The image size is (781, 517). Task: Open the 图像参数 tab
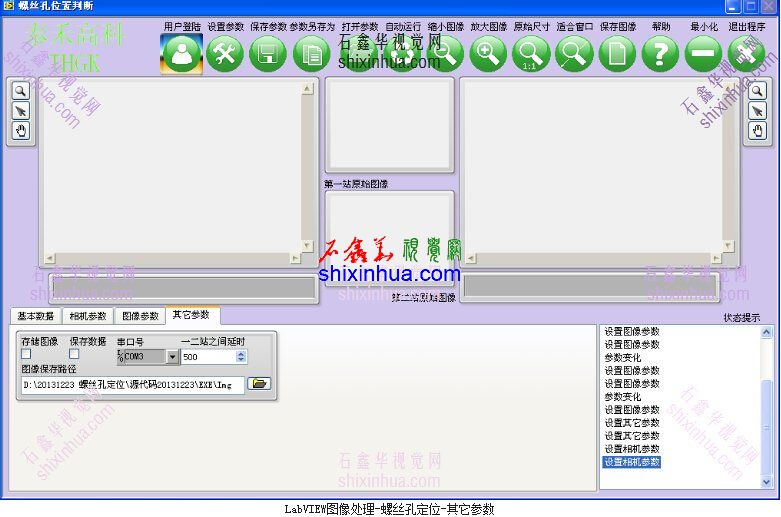coord(139,316)
